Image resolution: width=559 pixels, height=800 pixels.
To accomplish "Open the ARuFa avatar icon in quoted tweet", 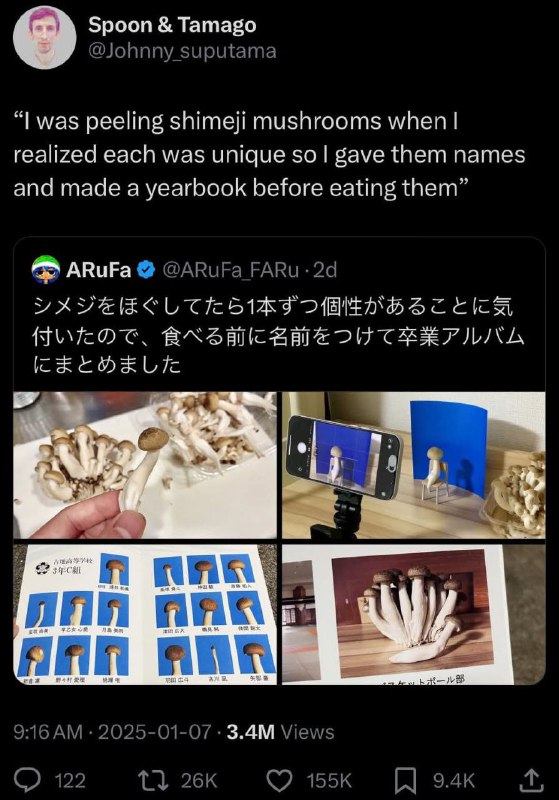I will pyautogui.click(x=45, y=269).
